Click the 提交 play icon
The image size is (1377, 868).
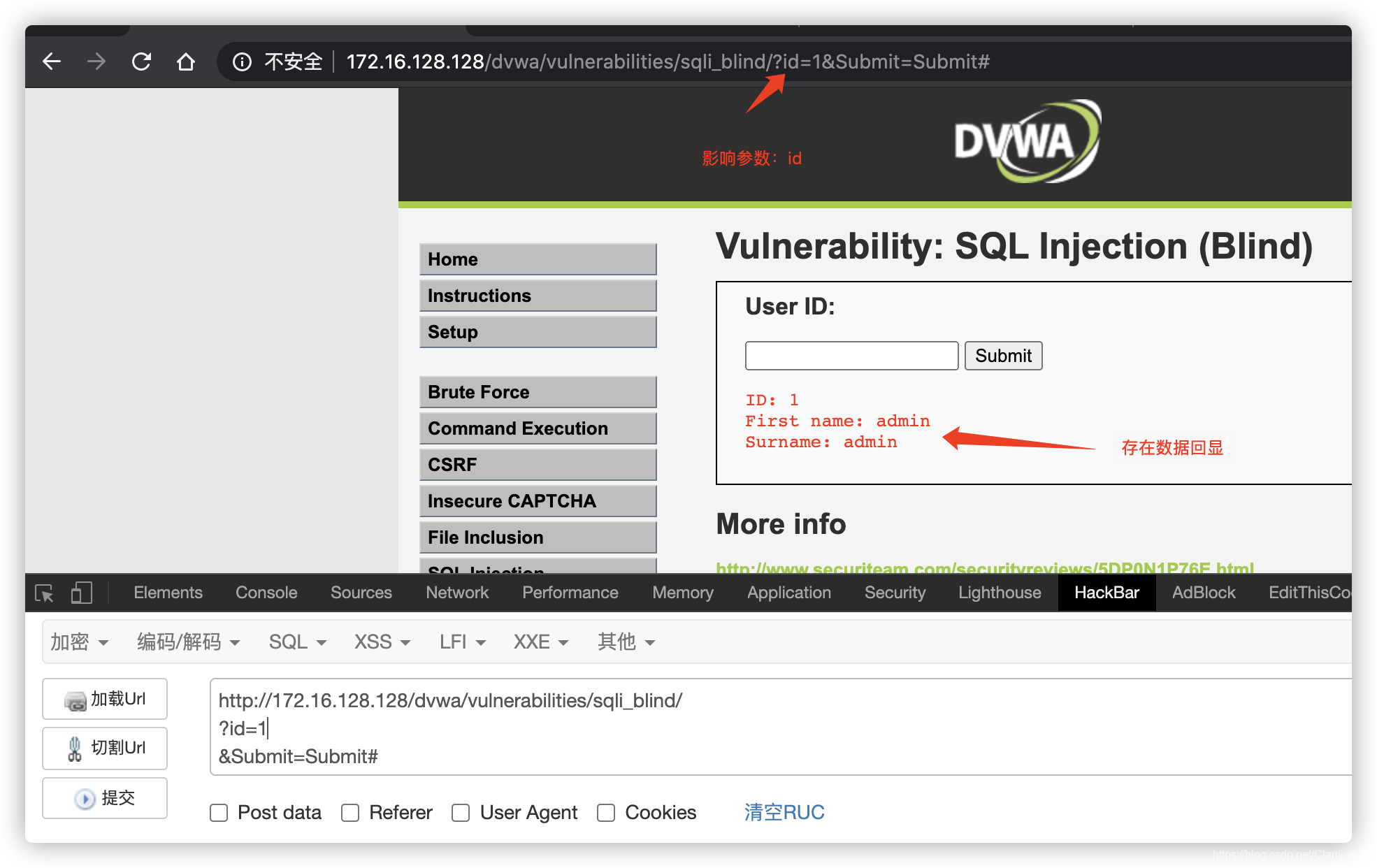pos(85,799)
